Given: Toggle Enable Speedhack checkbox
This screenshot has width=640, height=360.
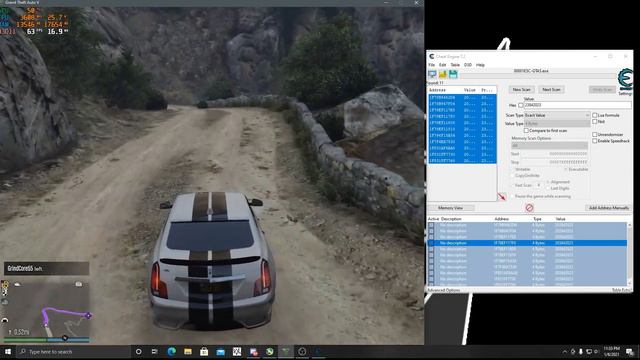Looking at the screenshot, I should pyautogui.click(x=595, y=141).
